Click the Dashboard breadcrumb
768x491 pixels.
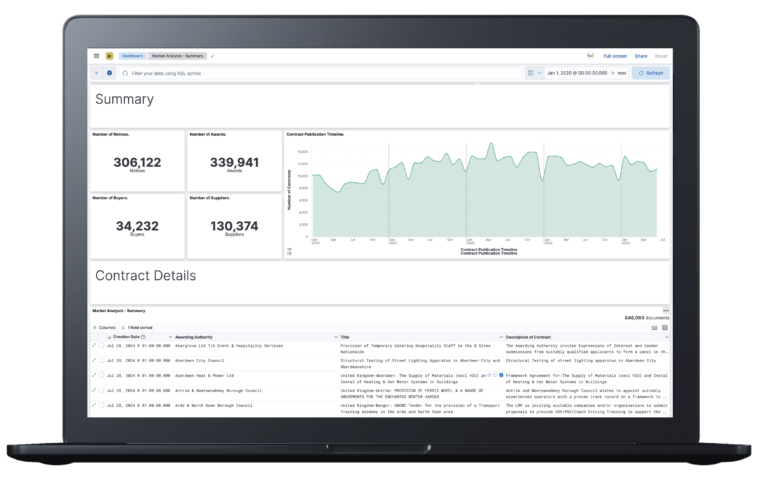pos(132,56)
